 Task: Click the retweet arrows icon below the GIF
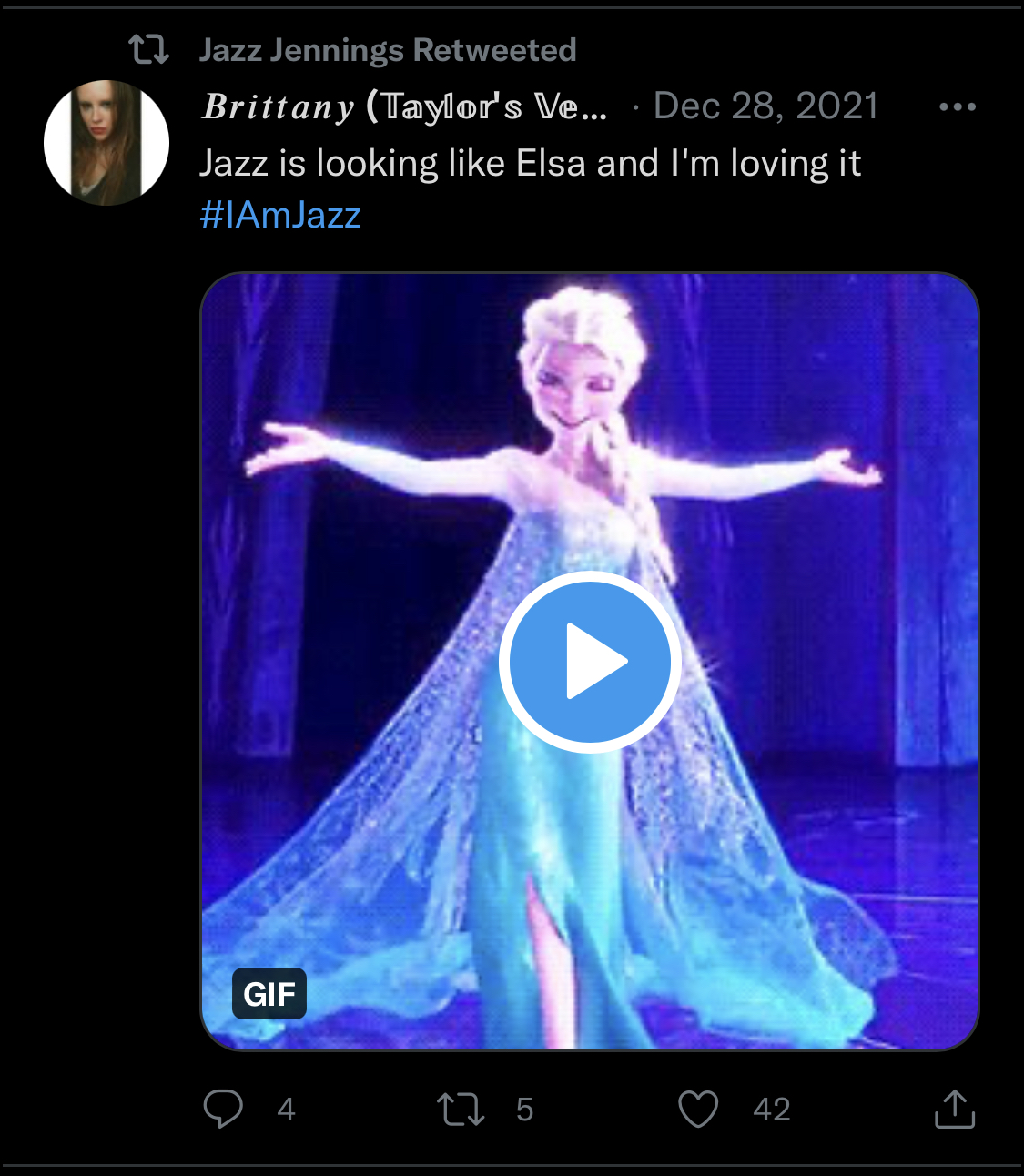[x=461, y=1110]
